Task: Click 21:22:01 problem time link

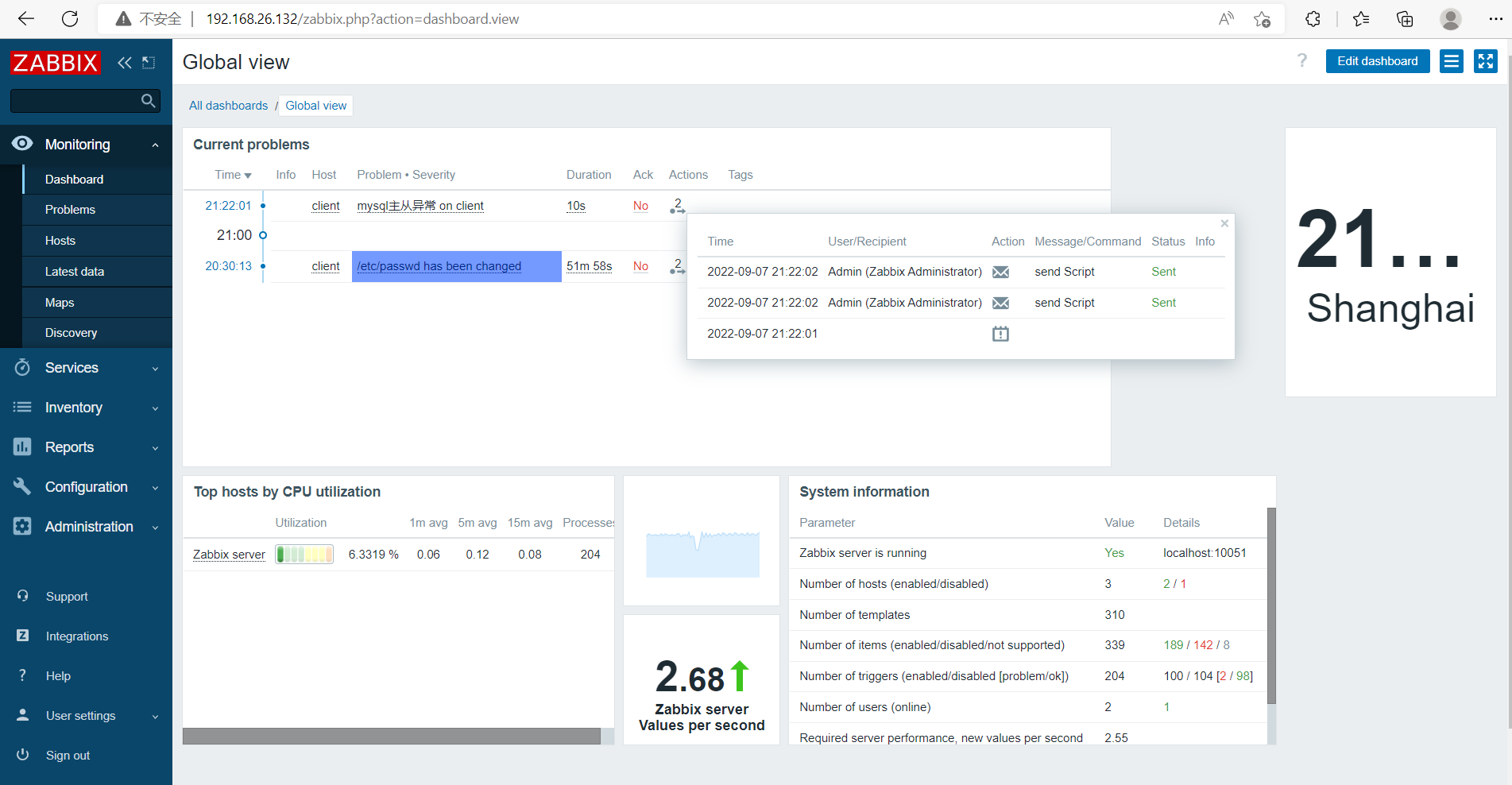Action: pos(228,206)
